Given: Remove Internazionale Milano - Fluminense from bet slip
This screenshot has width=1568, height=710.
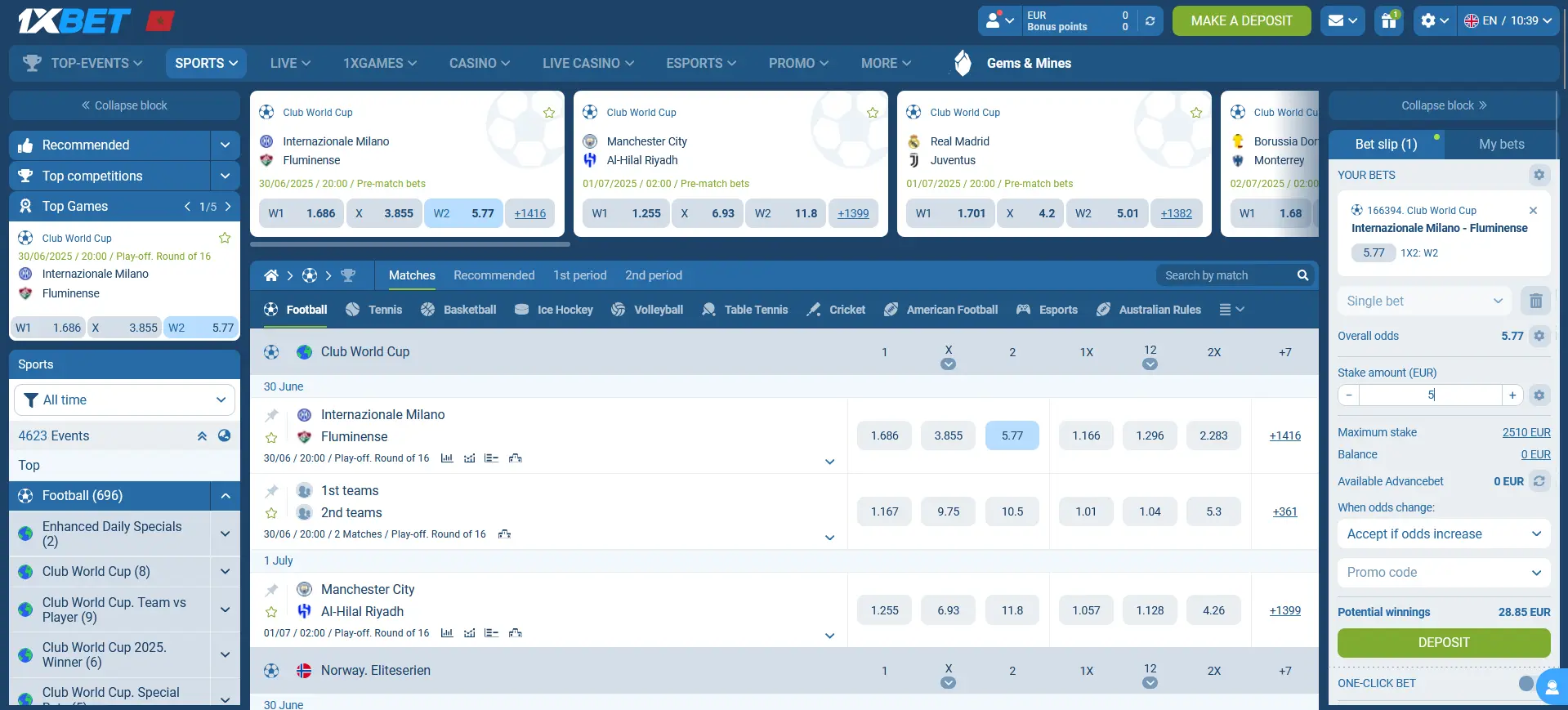Looking at the screenshot, I should click(x=1533, y=210).
